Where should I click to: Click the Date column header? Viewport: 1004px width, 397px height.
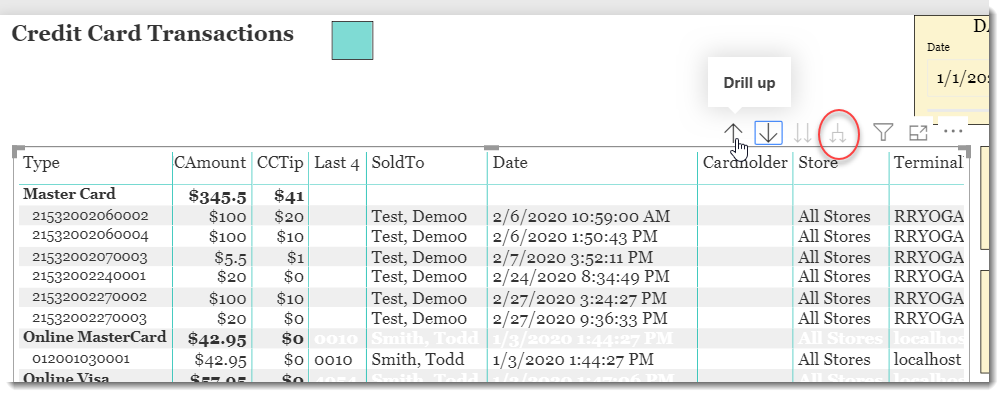510,163
